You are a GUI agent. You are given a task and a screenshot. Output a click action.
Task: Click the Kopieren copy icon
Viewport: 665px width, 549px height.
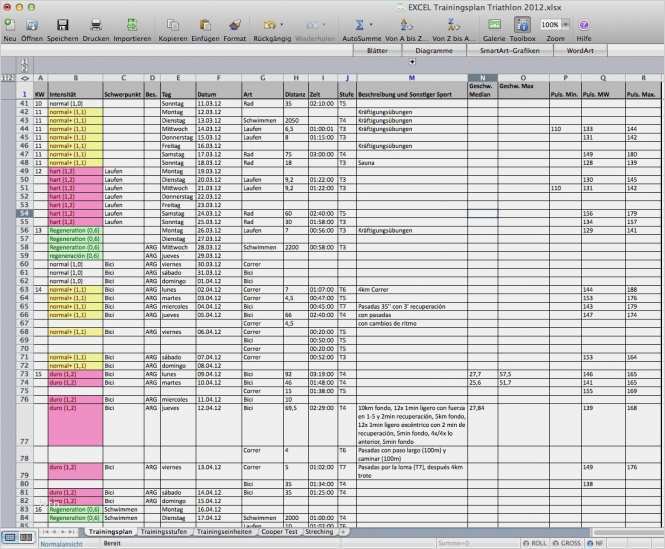click(173, 24)
